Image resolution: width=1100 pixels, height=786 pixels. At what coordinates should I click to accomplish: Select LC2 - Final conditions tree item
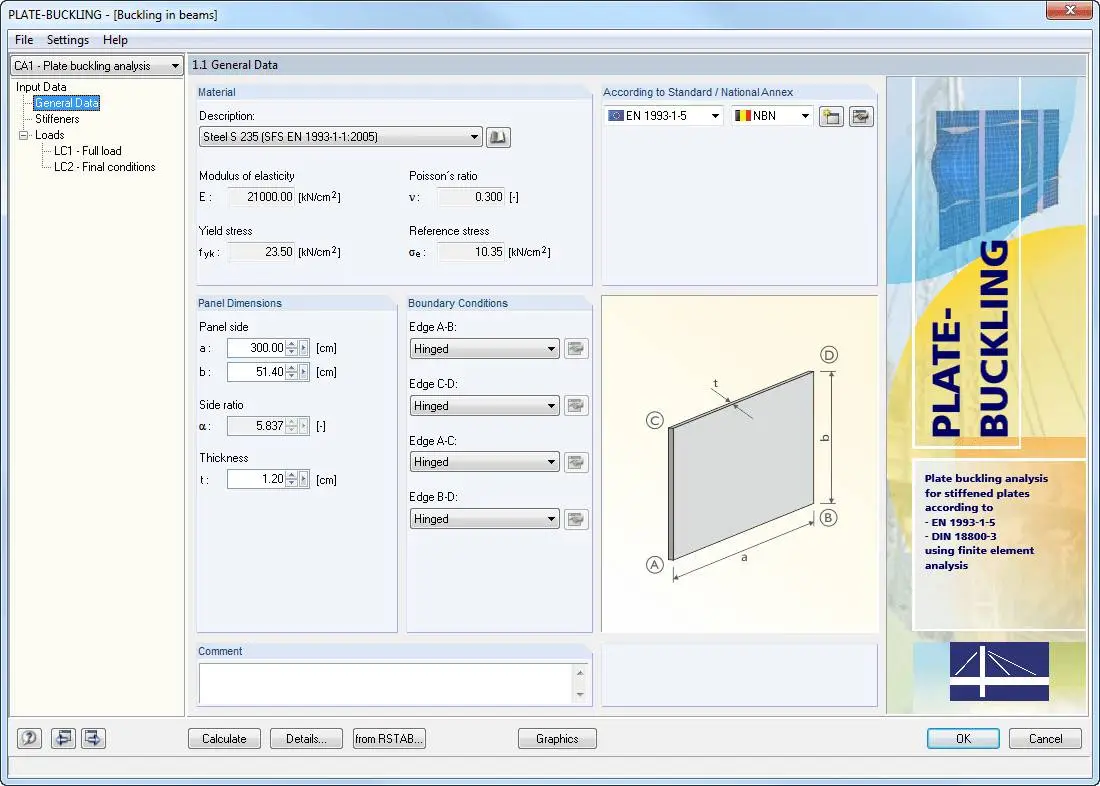coord(105,167)
